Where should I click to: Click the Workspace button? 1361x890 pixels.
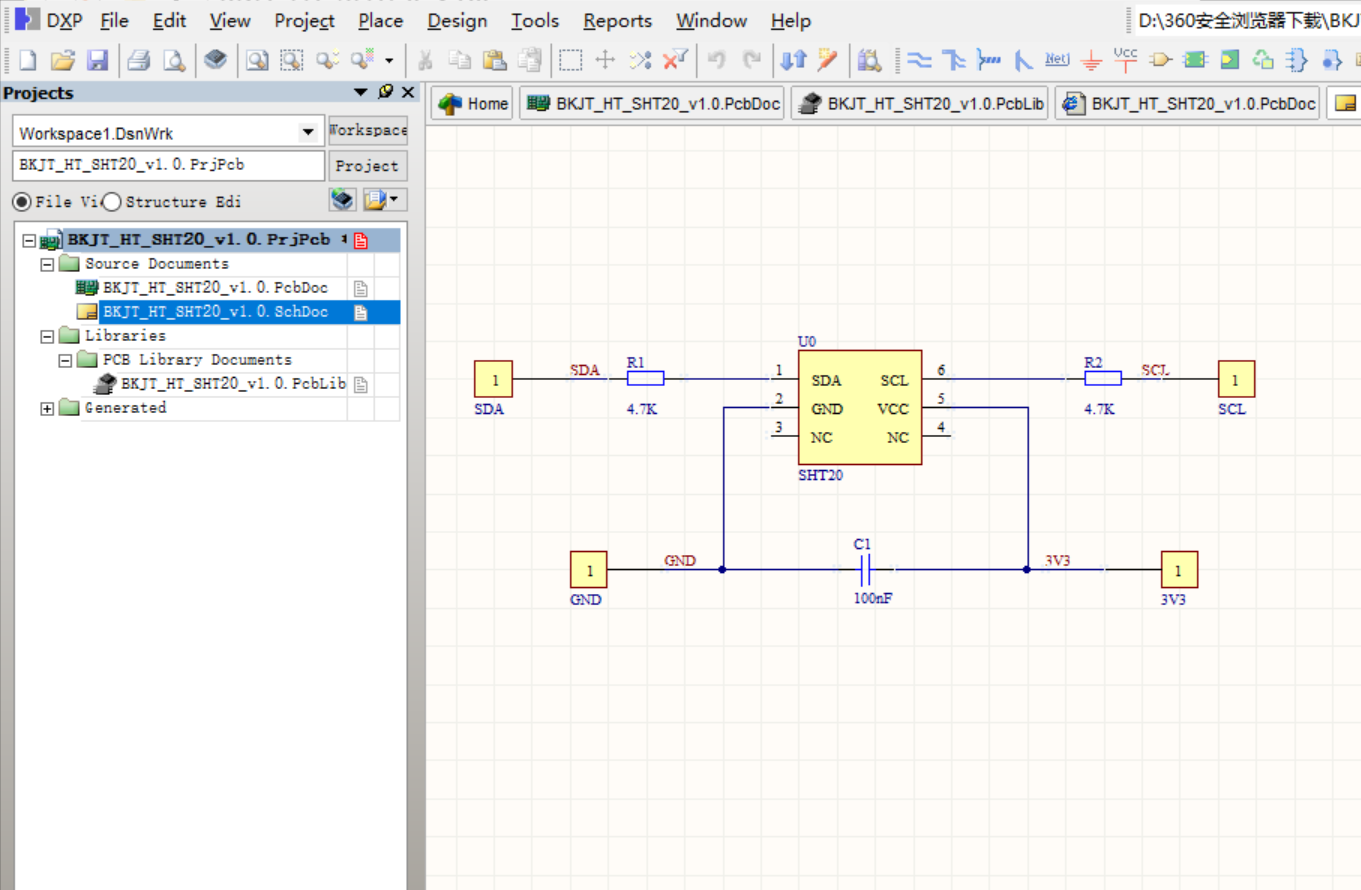[x=368, y=130]
